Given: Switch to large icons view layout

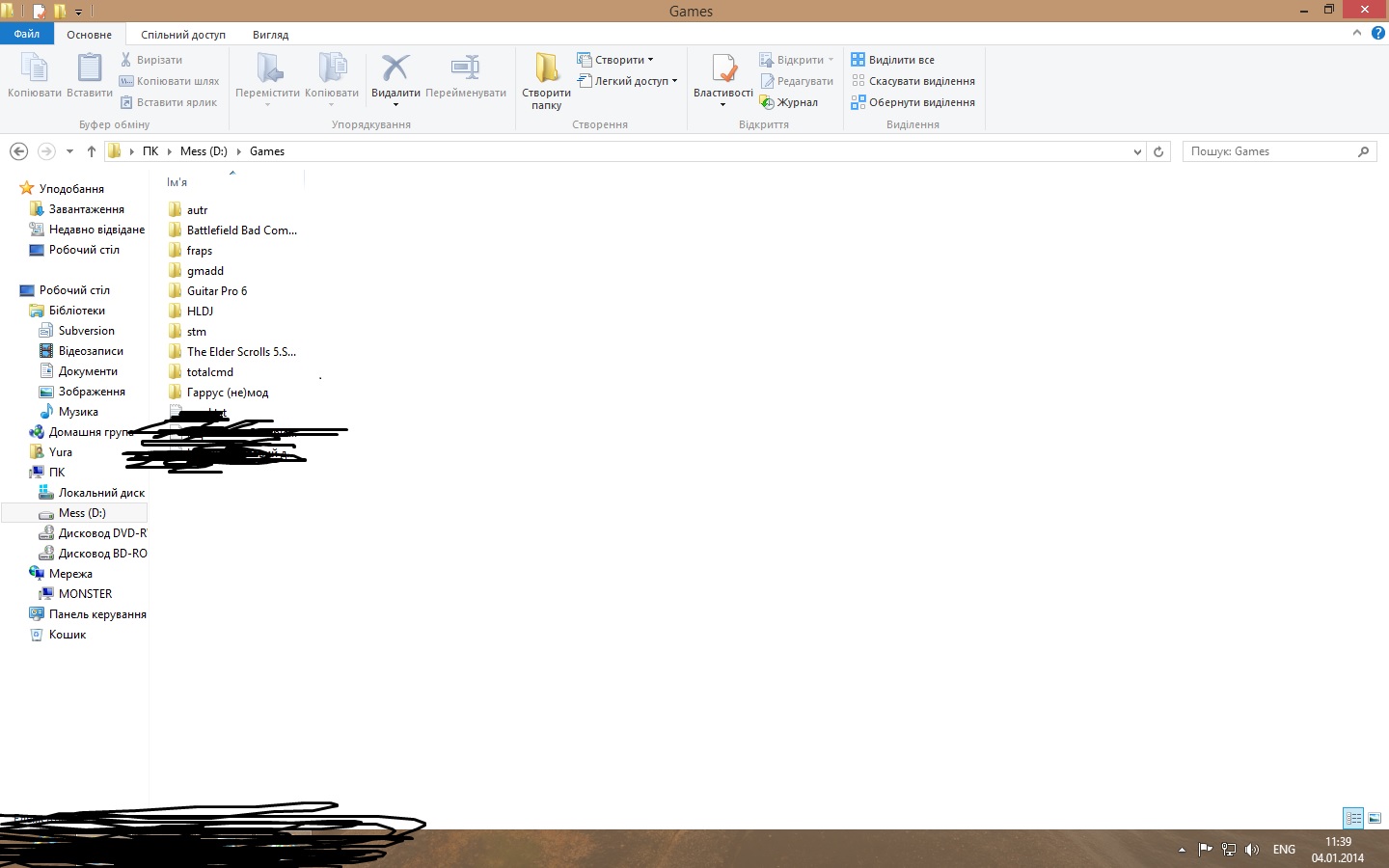Looking at the screenshot, I should 1375,818.
